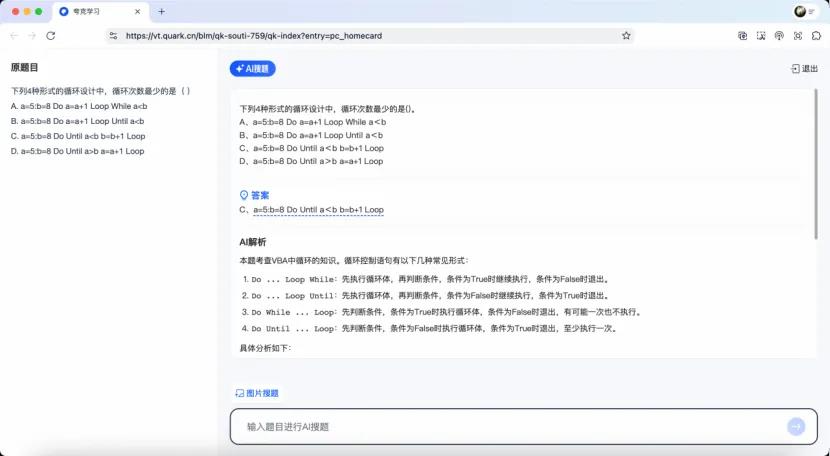The height and width of the screenshot is (456, 830).
Task: Click the 原题目 heading in left panel
Action: coord(24,67)
